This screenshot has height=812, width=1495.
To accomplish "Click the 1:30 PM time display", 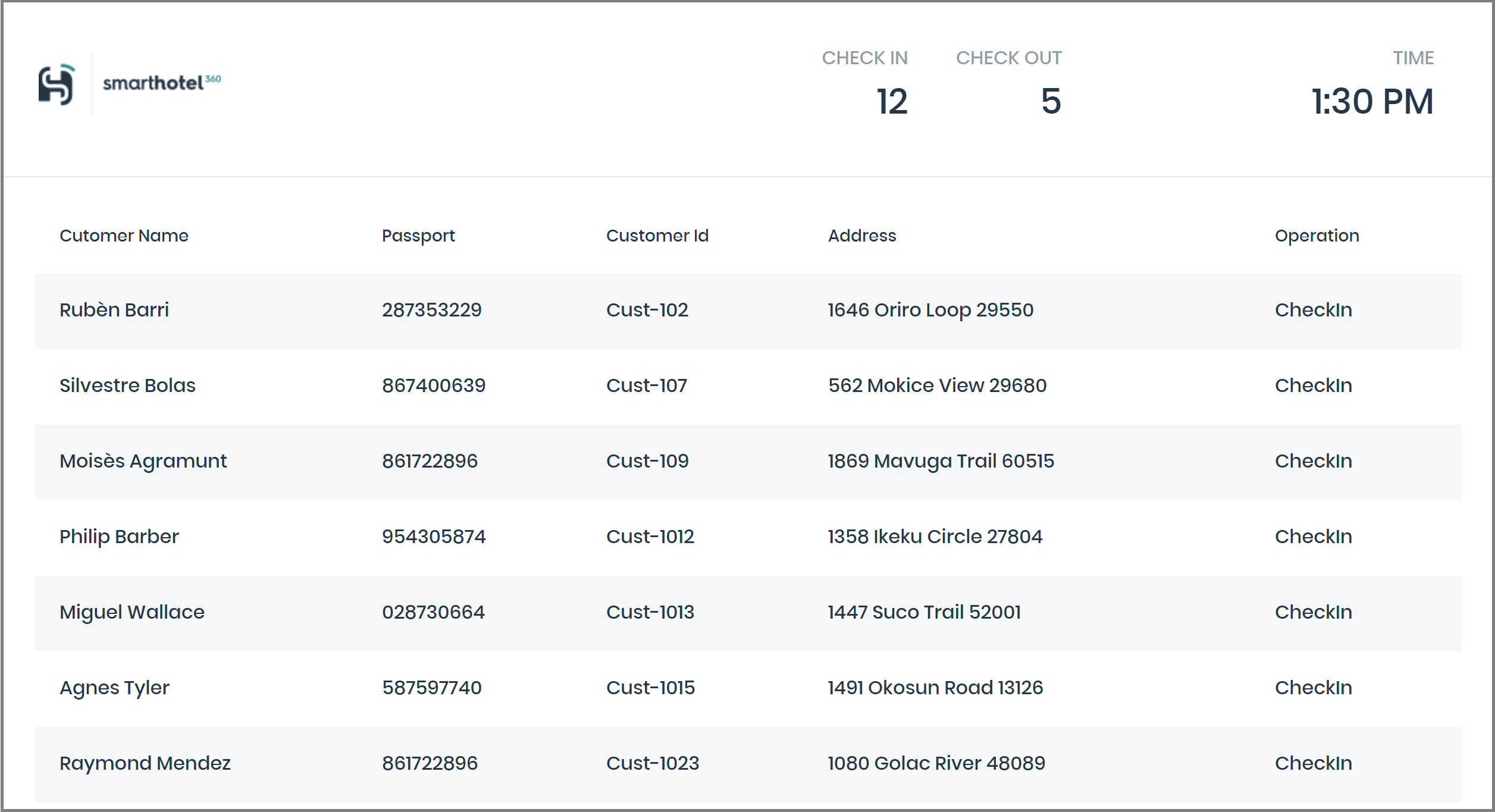I will click(1372, 101).
